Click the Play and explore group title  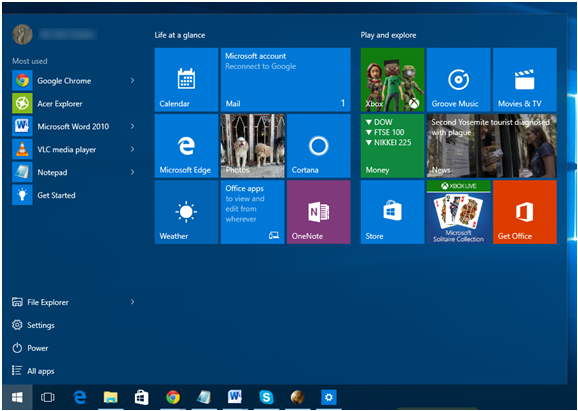point(389,35)
